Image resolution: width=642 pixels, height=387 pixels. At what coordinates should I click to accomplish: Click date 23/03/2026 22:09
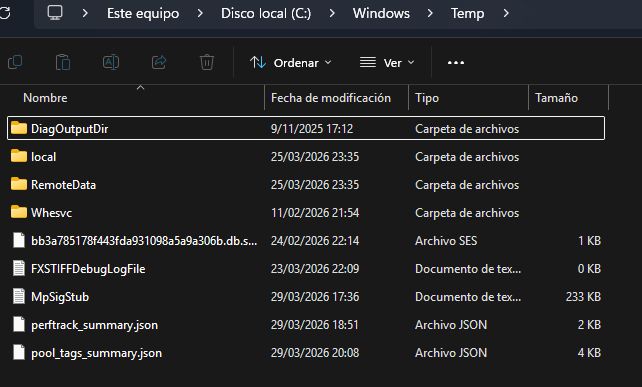tap(315, 269)
